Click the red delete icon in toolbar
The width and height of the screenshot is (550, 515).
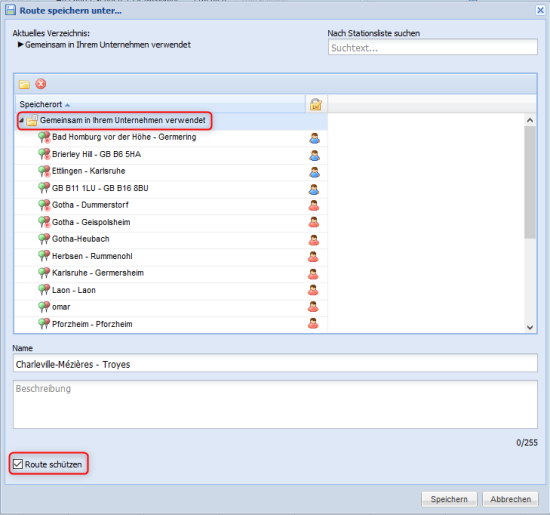point(41,84)
